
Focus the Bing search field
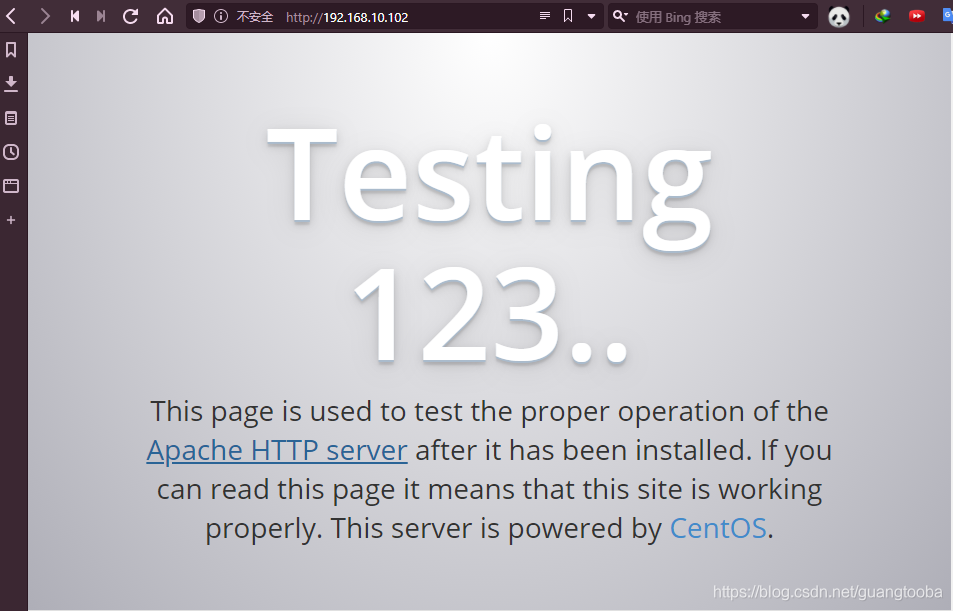pyautogui.click(x=714, y=17)
